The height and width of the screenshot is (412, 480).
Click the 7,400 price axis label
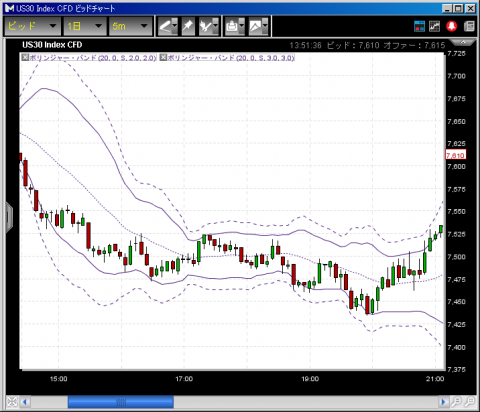pyautogui.click(x=456, y=347)
